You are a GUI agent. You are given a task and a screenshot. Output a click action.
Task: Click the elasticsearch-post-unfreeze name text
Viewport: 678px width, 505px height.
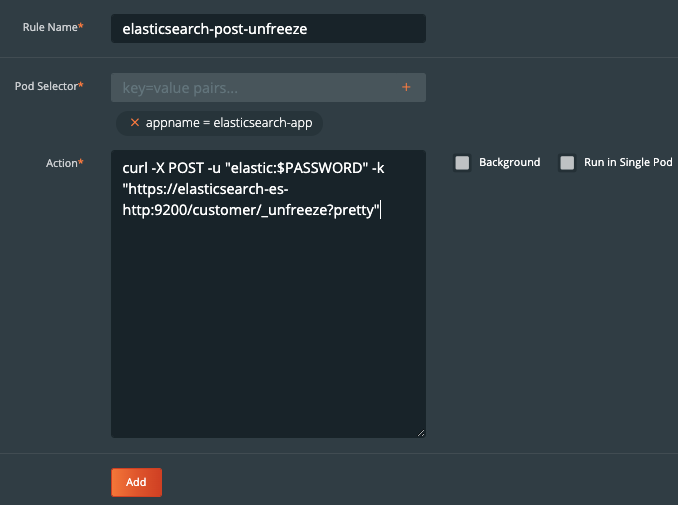tap(214, 29)
